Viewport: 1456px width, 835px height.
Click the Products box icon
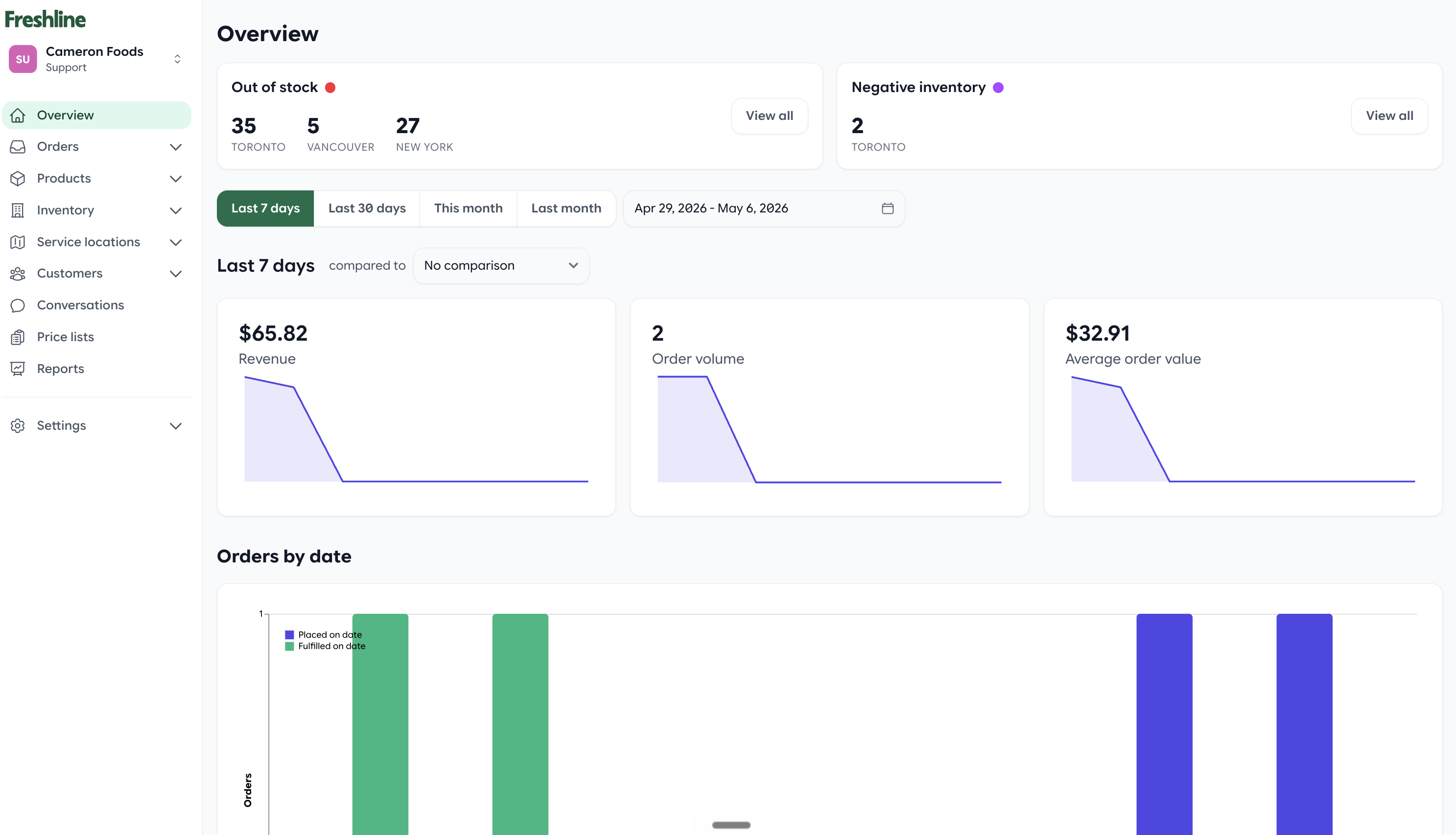coord(18,178)
